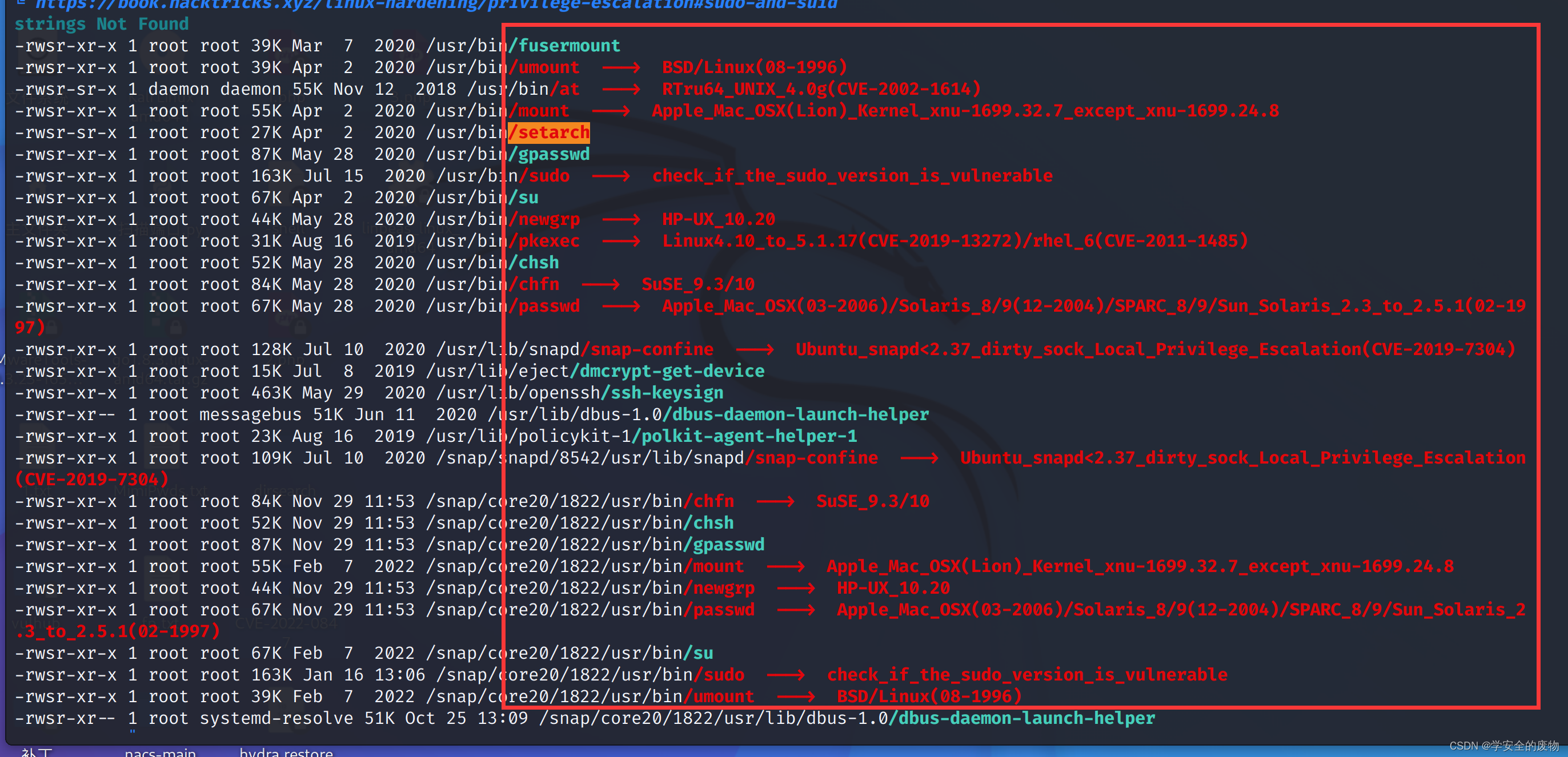
Task: Click /umount in the /usr/bin row
Action: (544, 67)
